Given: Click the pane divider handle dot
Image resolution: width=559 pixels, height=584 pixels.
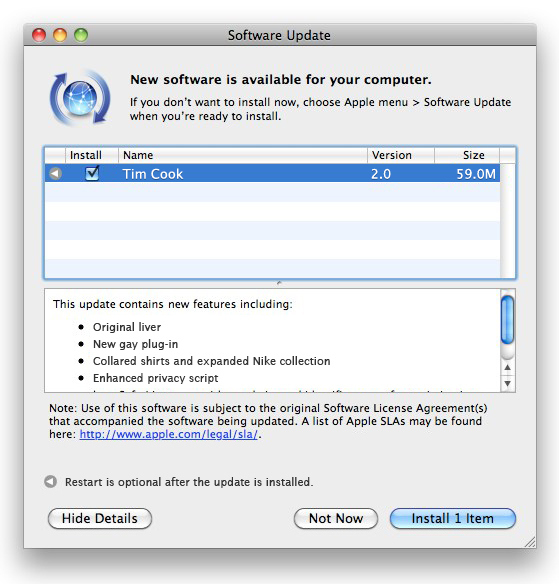Looking at the screenshot, I should [x=279, y=283].
